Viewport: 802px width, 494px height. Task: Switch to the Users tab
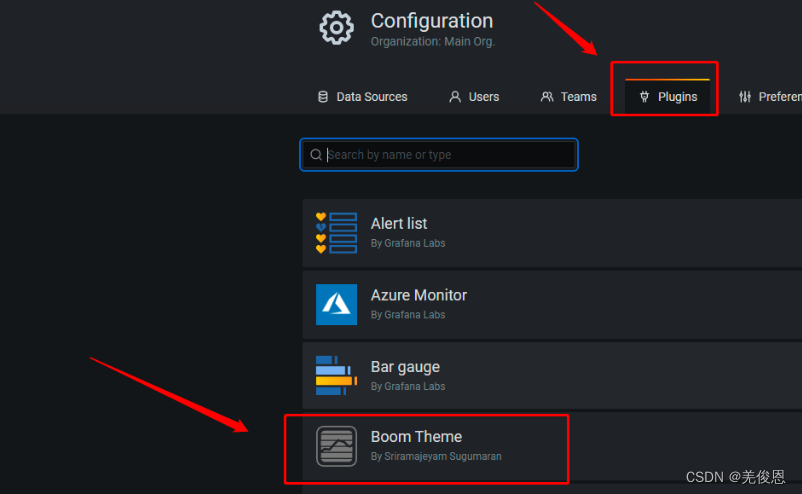pos(474,97)
